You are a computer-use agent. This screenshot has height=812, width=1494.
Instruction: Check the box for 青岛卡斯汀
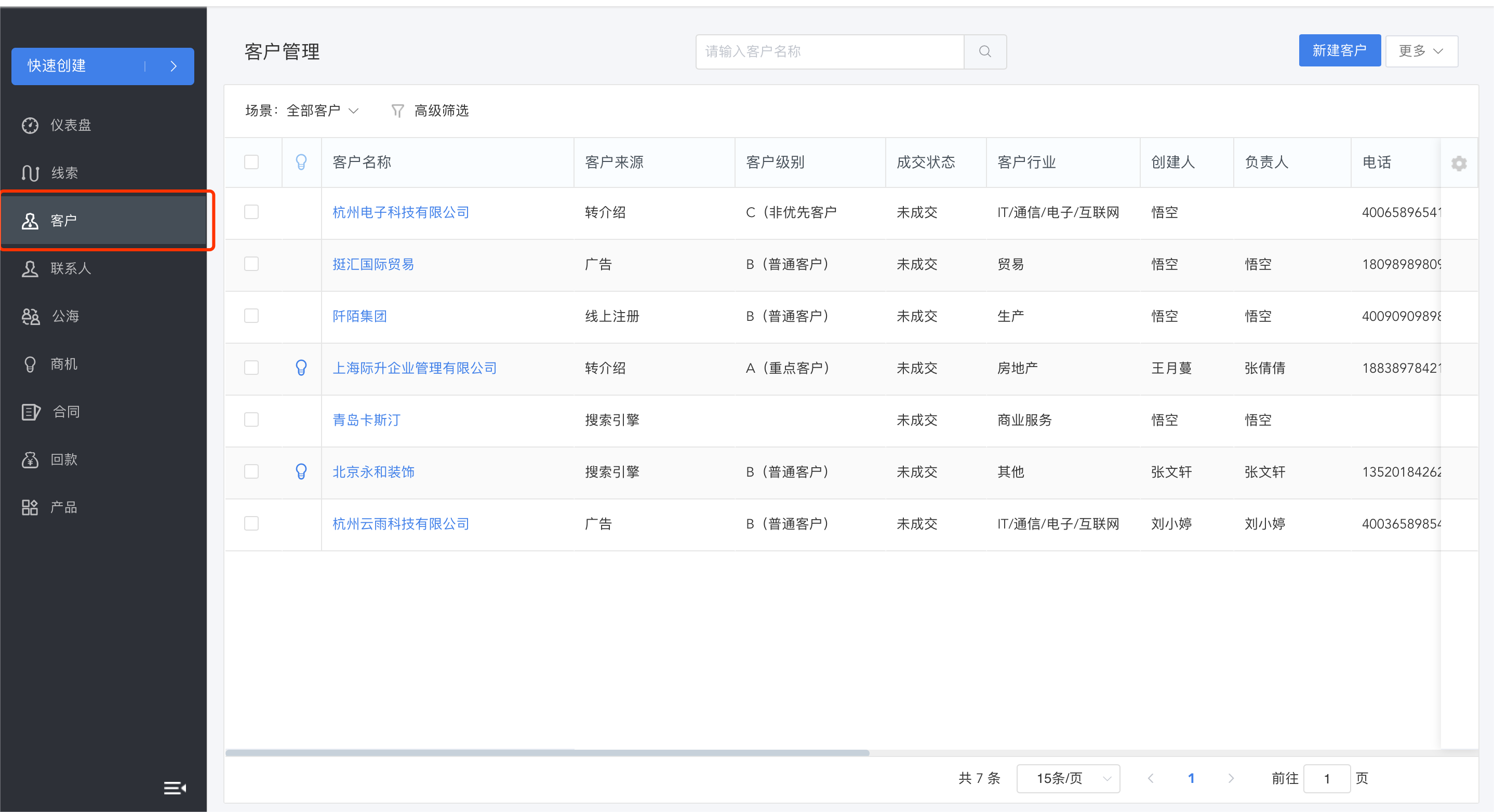click(251, 419)
